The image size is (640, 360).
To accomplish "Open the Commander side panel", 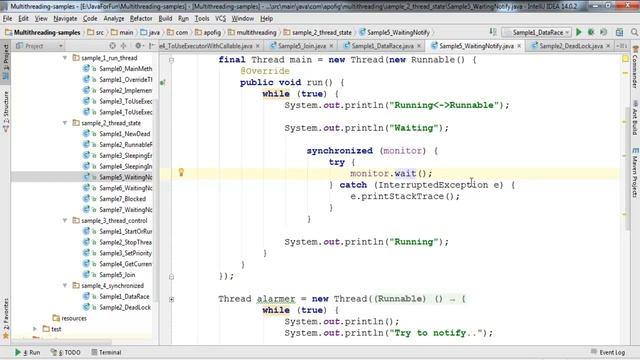I will [x=635, y=67].
